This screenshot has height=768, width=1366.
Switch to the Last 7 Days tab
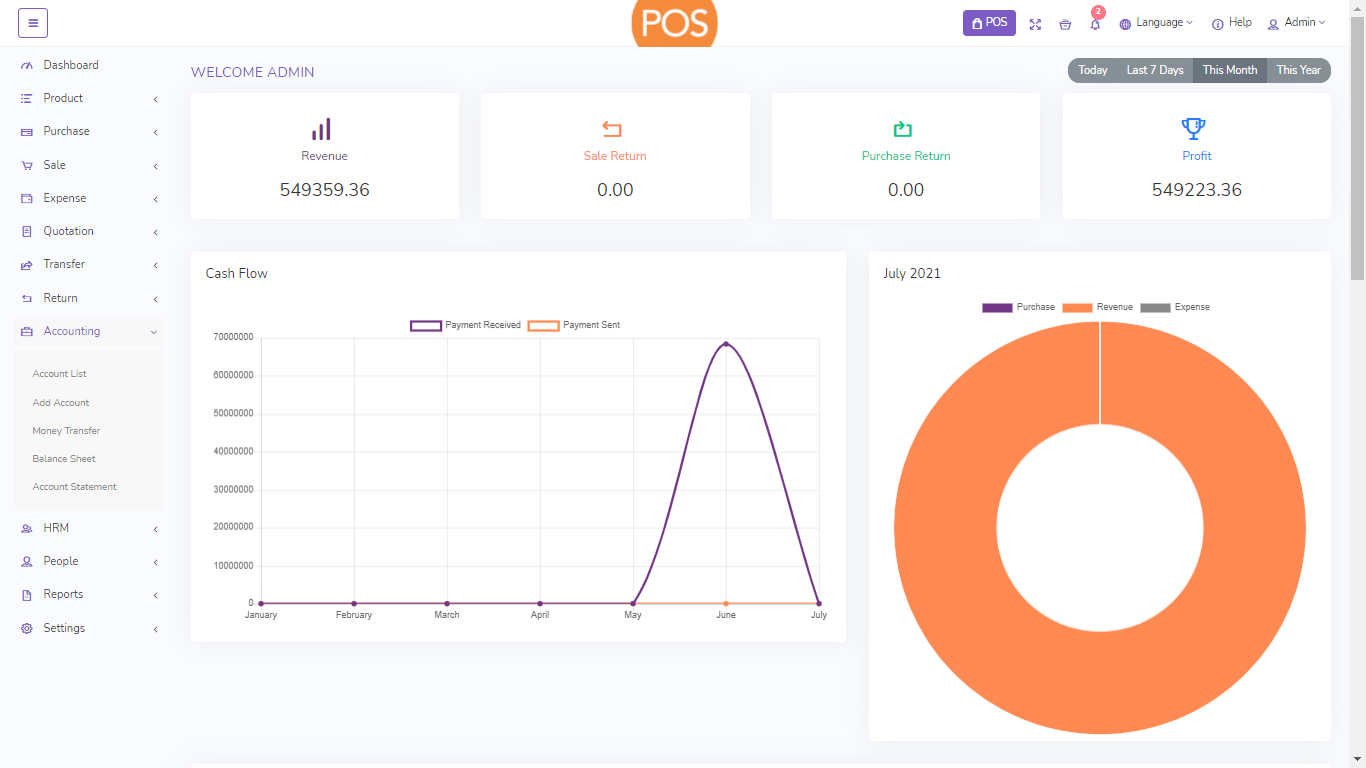[1154, 70]
